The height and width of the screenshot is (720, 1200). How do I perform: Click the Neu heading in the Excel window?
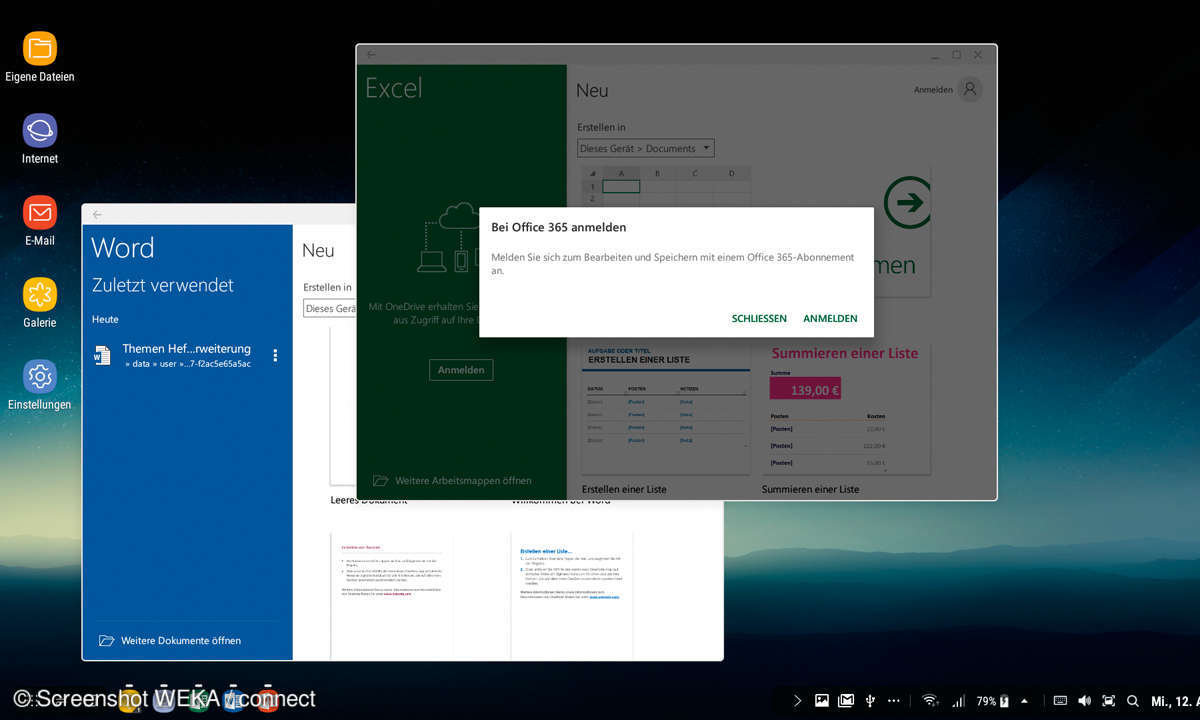pos(592,90)
